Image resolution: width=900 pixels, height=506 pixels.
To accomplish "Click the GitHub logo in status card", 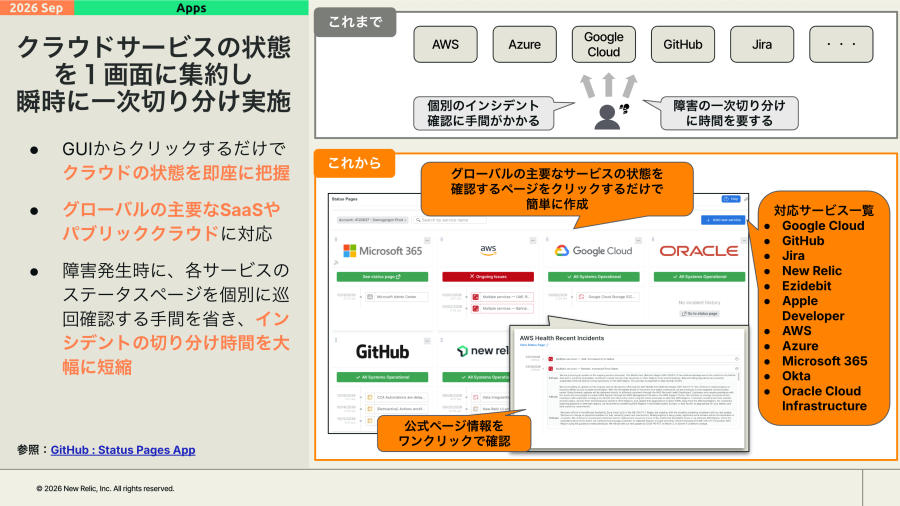I will point(382,351).
